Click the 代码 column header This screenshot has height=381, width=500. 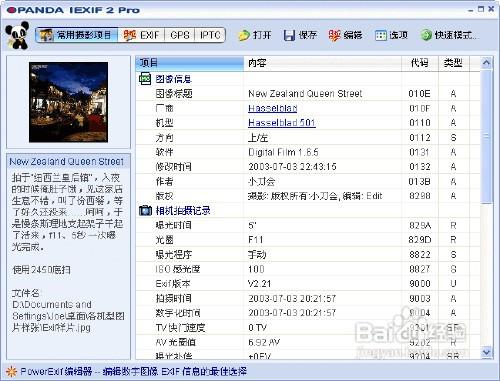tap(420, 63)
